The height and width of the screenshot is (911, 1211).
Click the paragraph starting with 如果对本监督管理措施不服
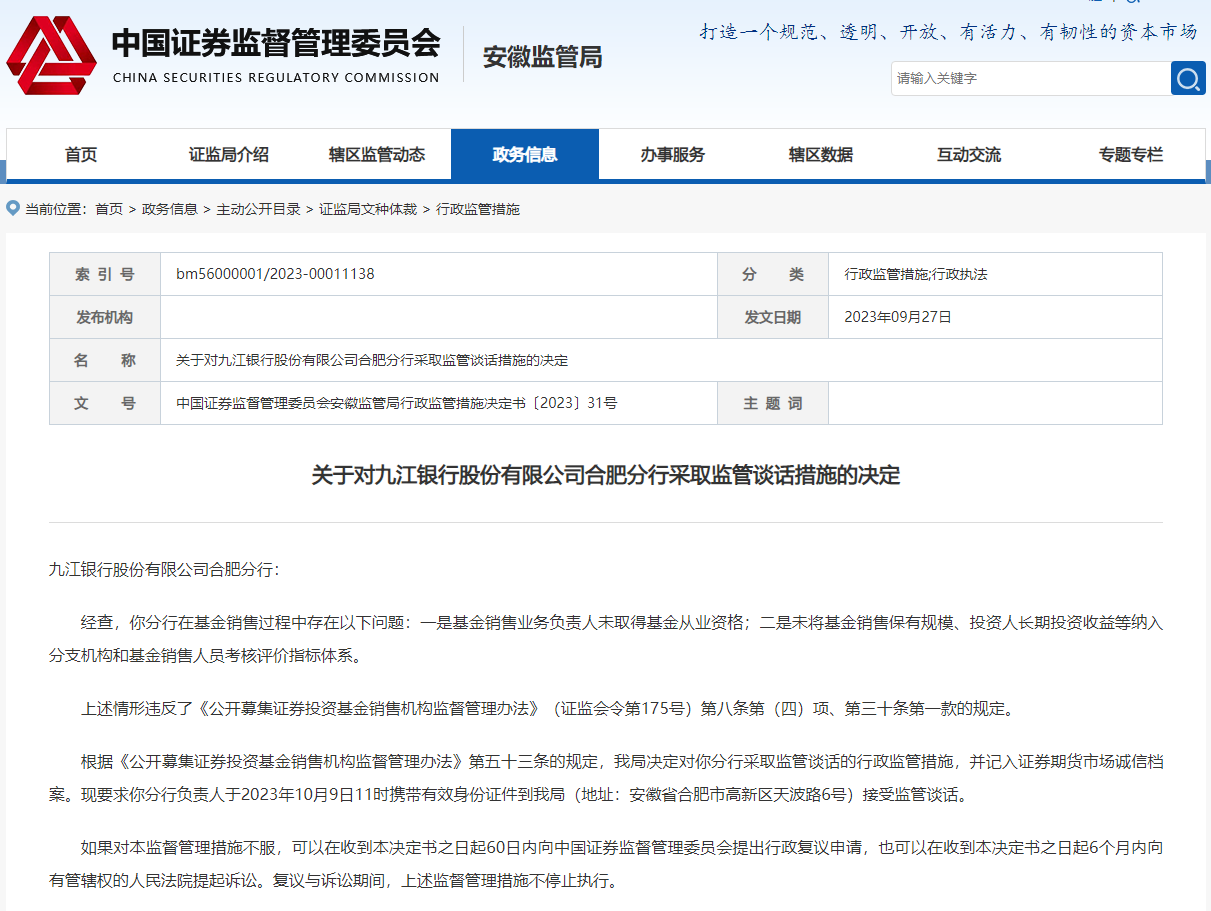[x=606, y=865]
